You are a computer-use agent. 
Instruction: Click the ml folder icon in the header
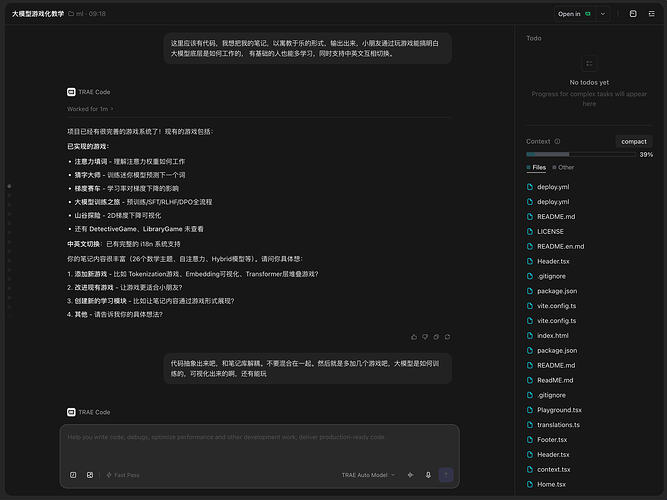pos(71,14)
